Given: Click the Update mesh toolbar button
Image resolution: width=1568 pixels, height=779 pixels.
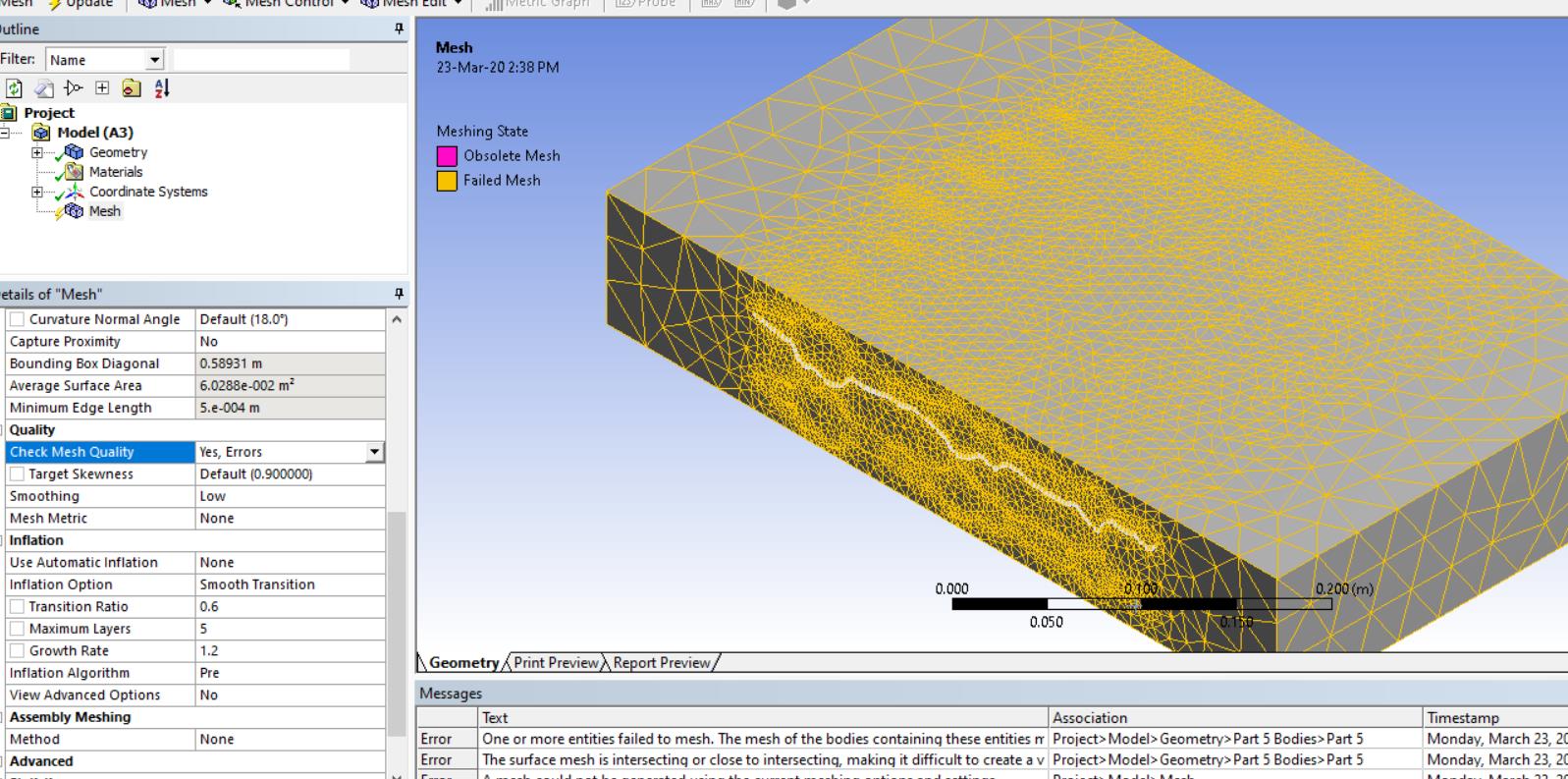Looking at the screenshot, I should pos(81,4).
